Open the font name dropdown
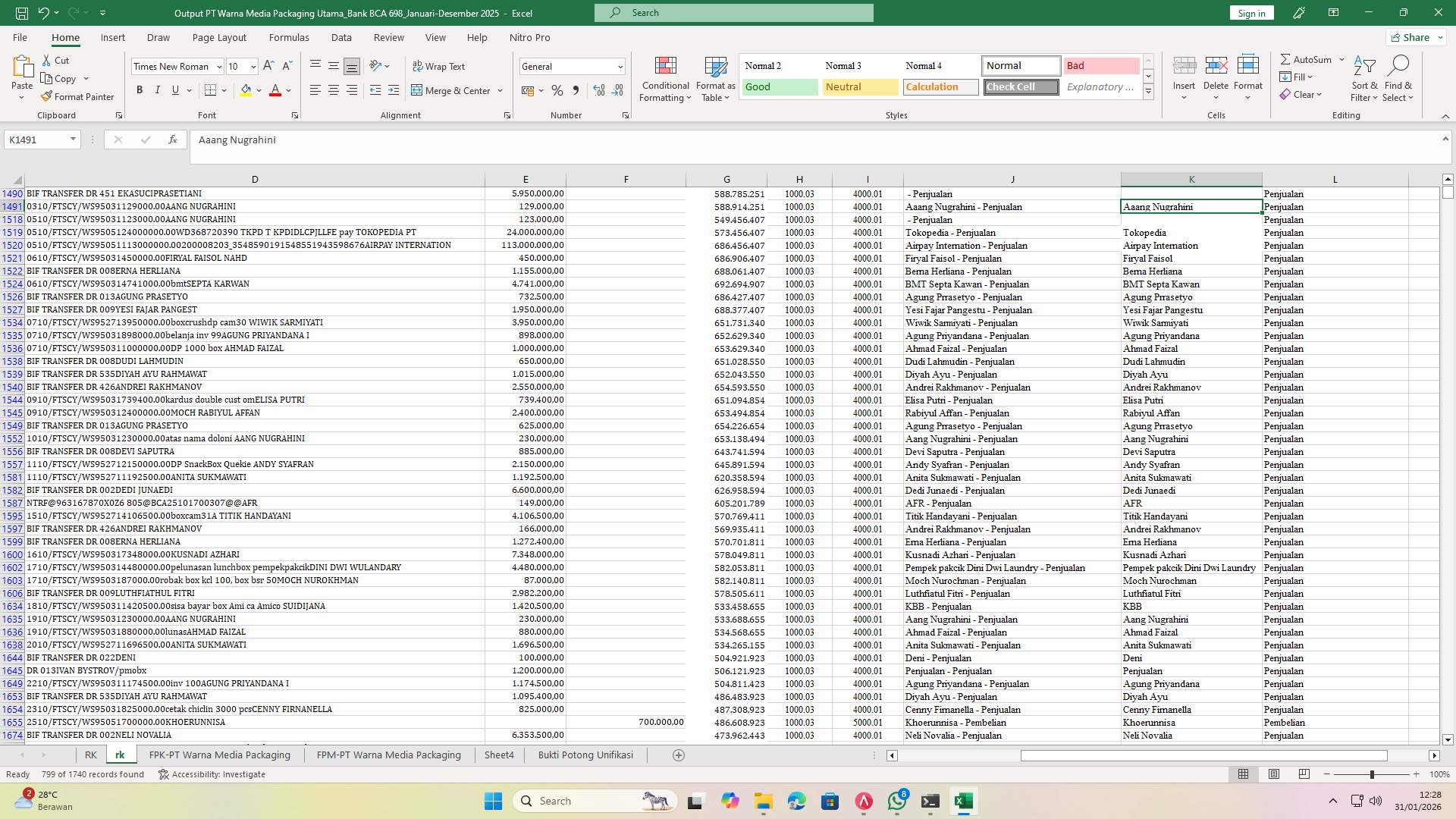This screenshot has width=1456, height=819. click(x=218, y=66)
